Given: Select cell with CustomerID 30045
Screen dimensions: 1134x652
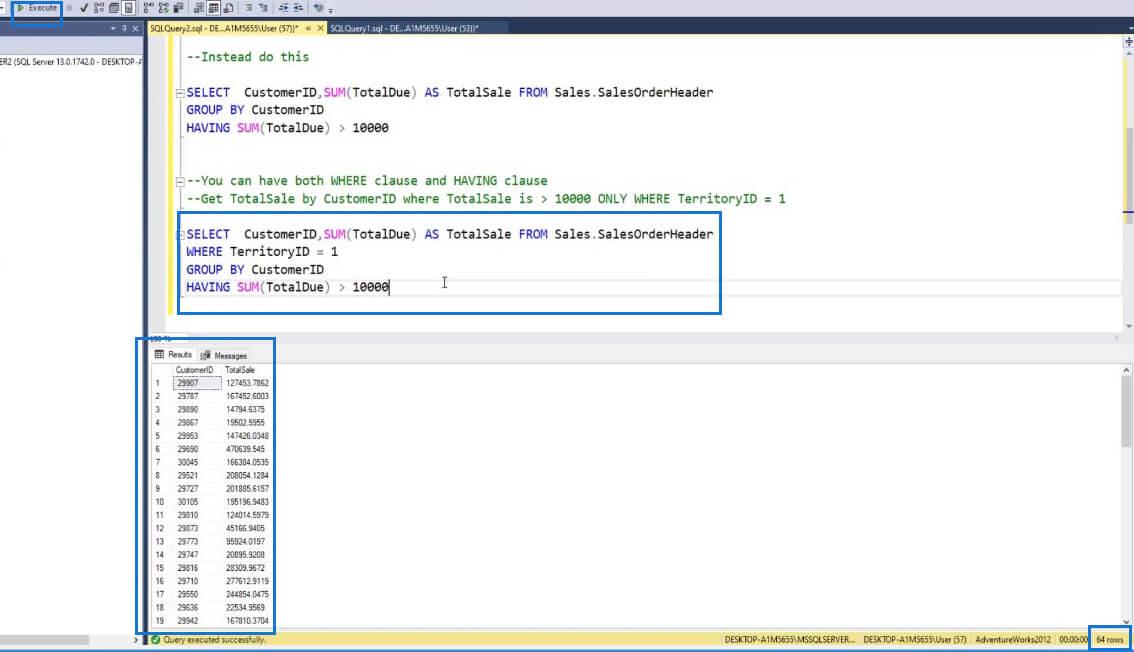Looking at the screenshot, I should click(197, 463).
